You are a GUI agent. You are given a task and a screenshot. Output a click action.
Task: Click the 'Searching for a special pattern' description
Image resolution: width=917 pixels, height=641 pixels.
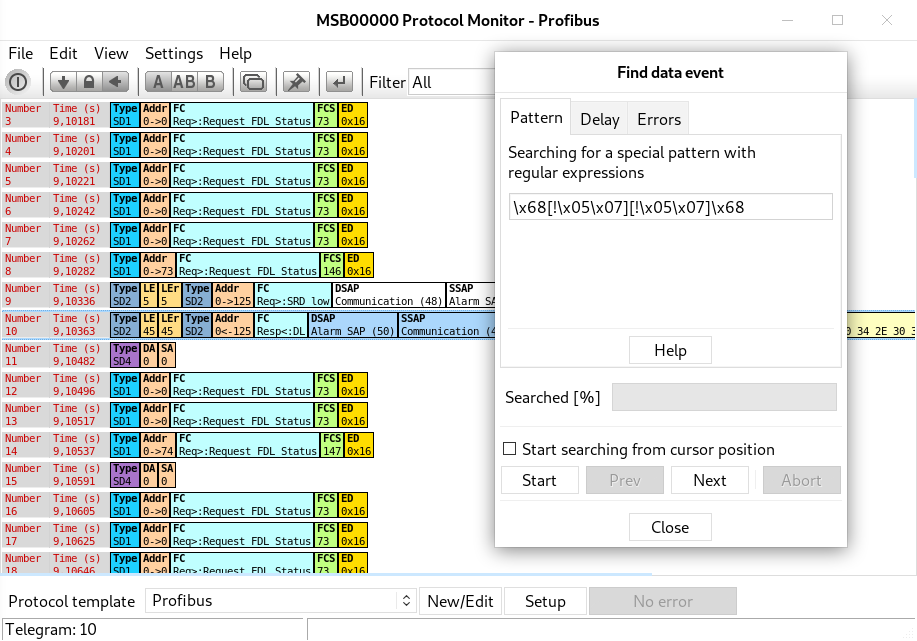click(632, 163)
